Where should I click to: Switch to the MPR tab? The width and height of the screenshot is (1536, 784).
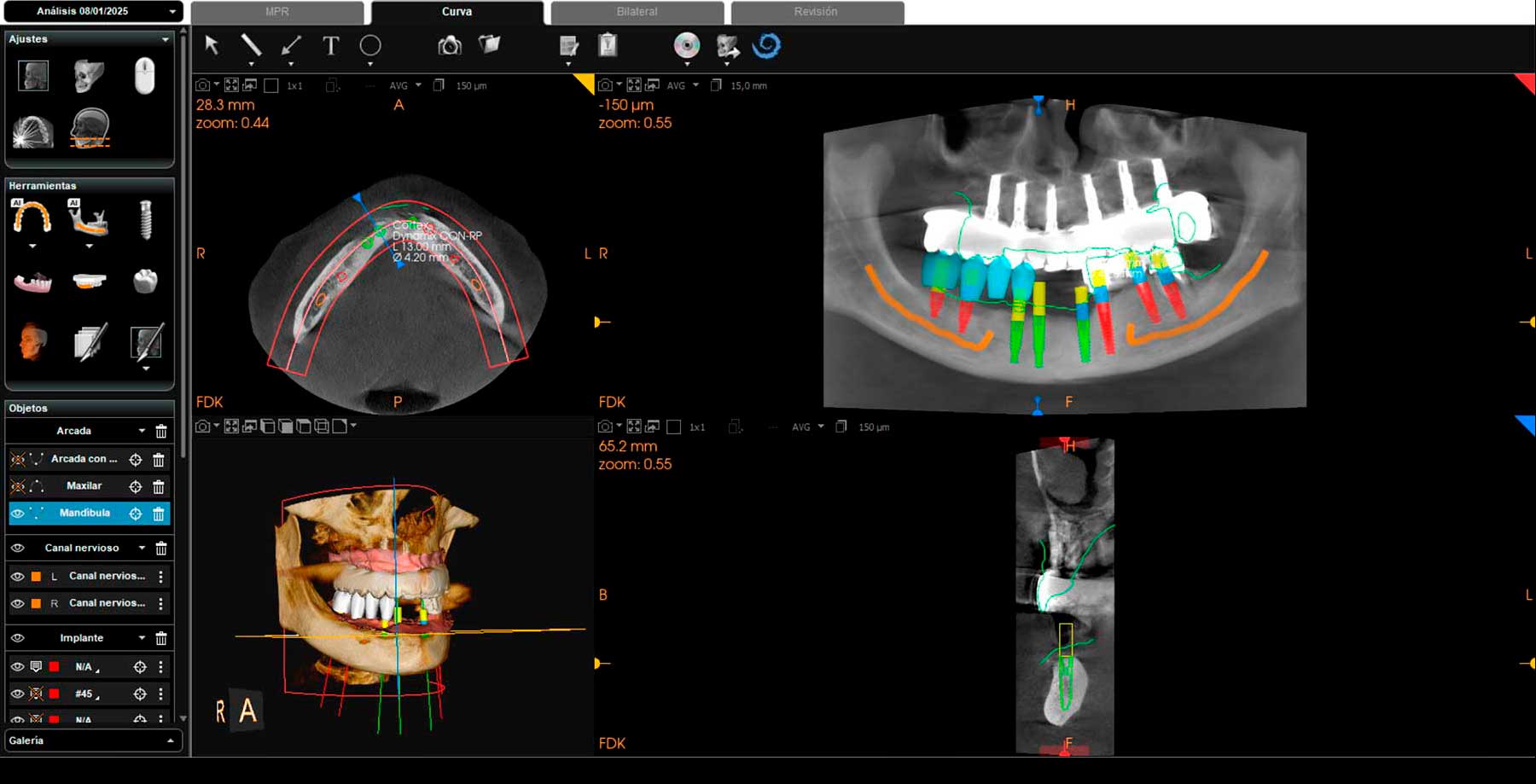point(277,12)
